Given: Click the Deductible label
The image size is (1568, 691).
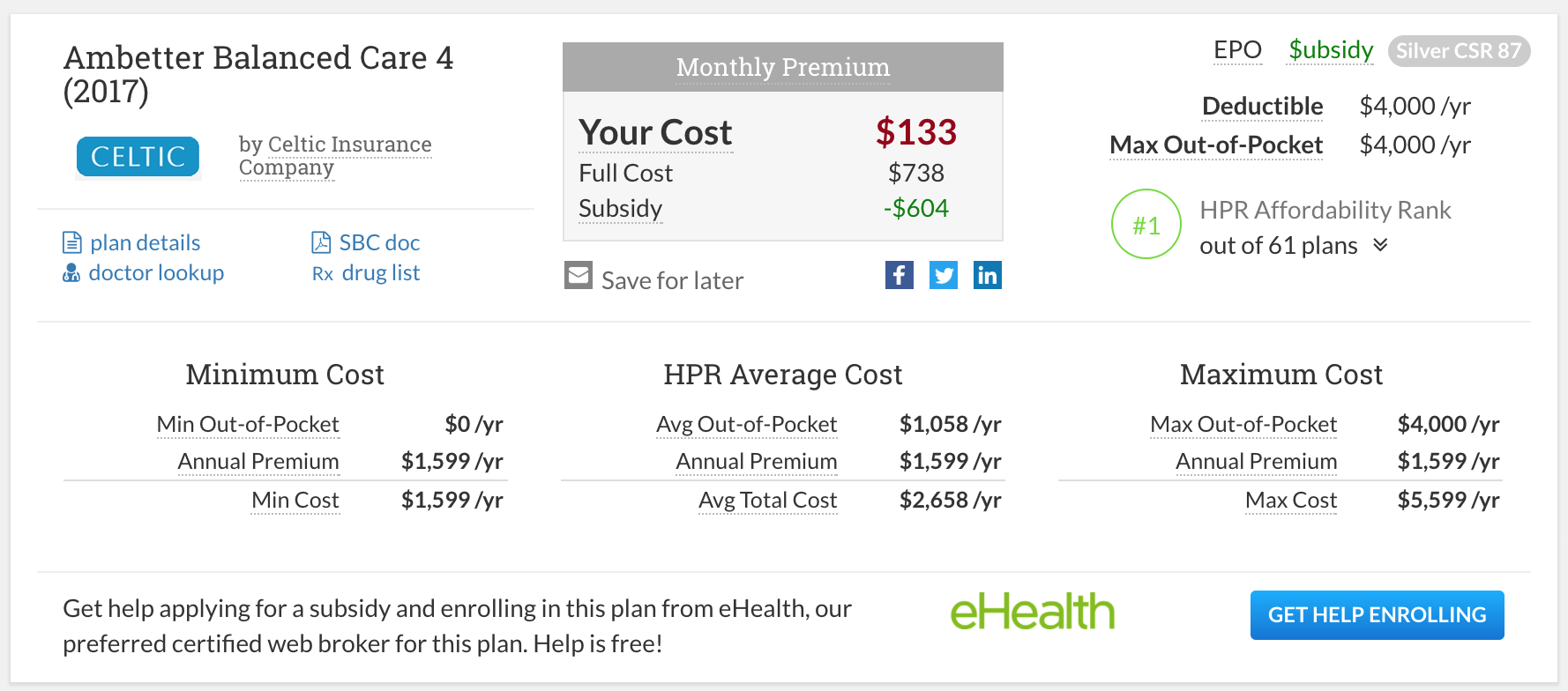Looking at the screenshot, I should (x=1262, y=106).
